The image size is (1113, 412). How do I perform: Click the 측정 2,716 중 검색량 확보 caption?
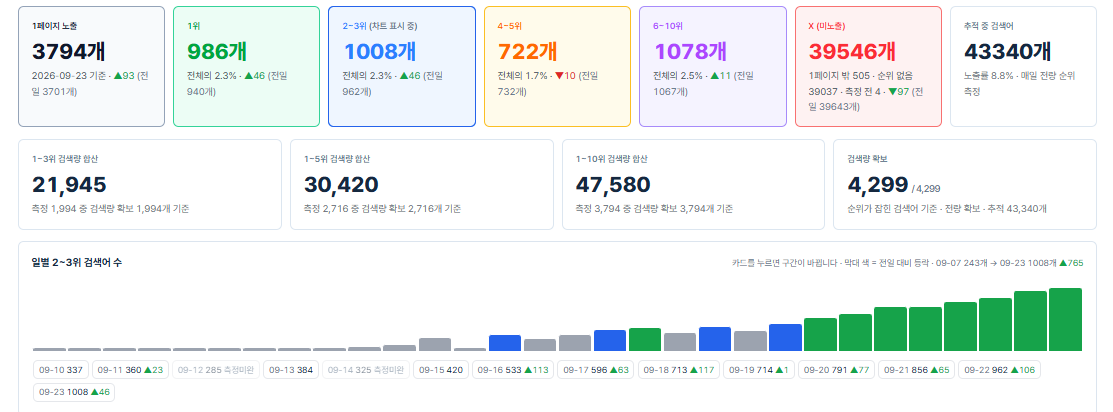coord(382,209)
